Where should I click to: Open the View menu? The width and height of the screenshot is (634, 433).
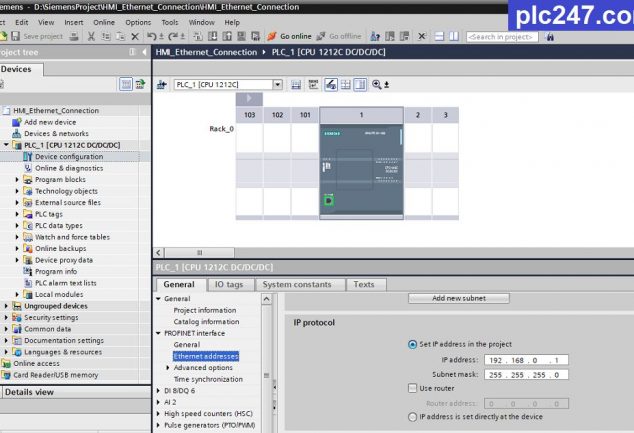pyautogui.click(x=46, y=22)
